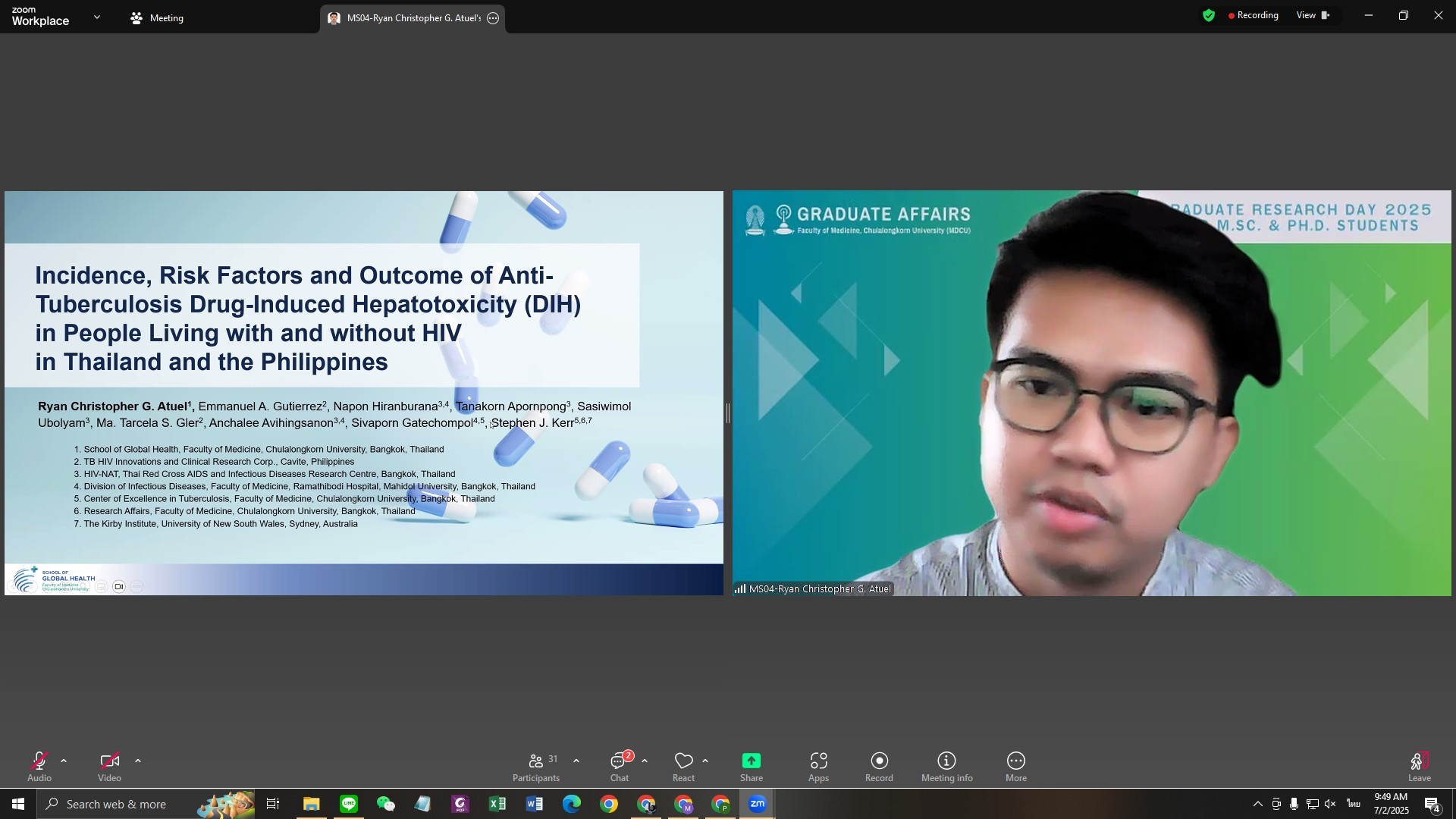Open the View layout options
Screen dimensions: 1456x819
[1313, 15]
